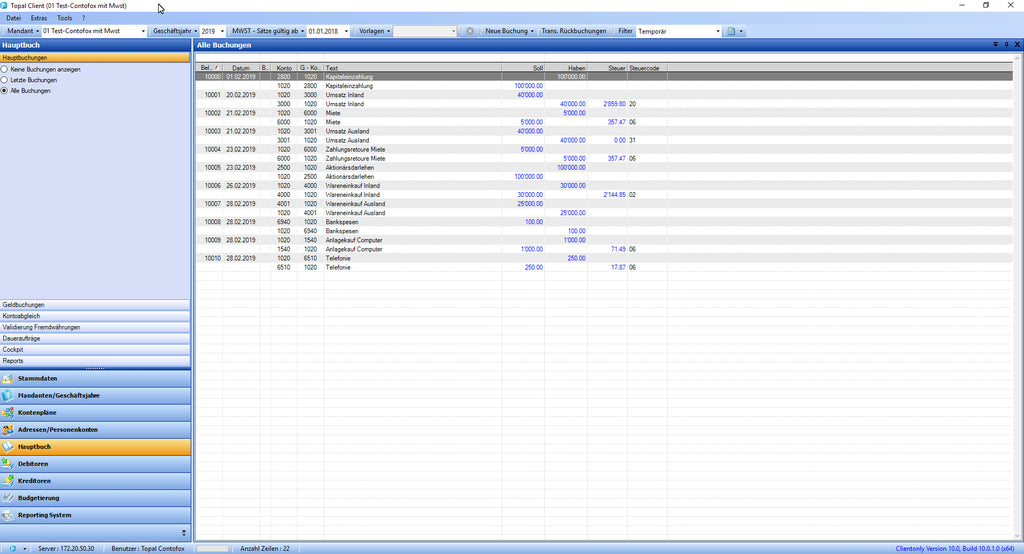1024x554 pixels.
Task: Open the Geschäftsjahr 2019 dropdown
Action: click(x=222, y=31)
